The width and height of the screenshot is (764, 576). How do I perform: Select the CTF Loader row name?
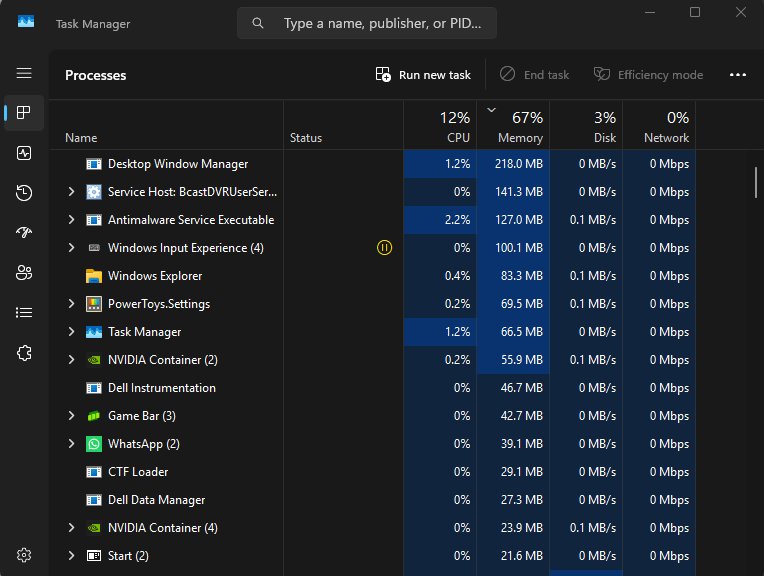tap(138, 472)
